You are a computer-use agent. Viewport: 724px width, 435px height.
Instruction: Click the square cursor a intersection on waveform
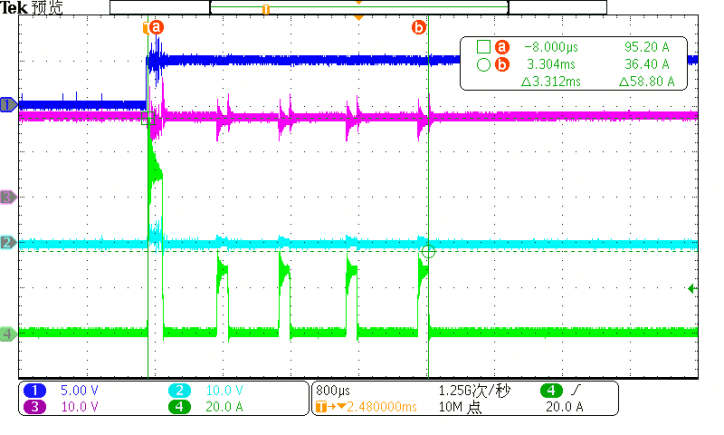pyautogui.click(x=148, y=118)
